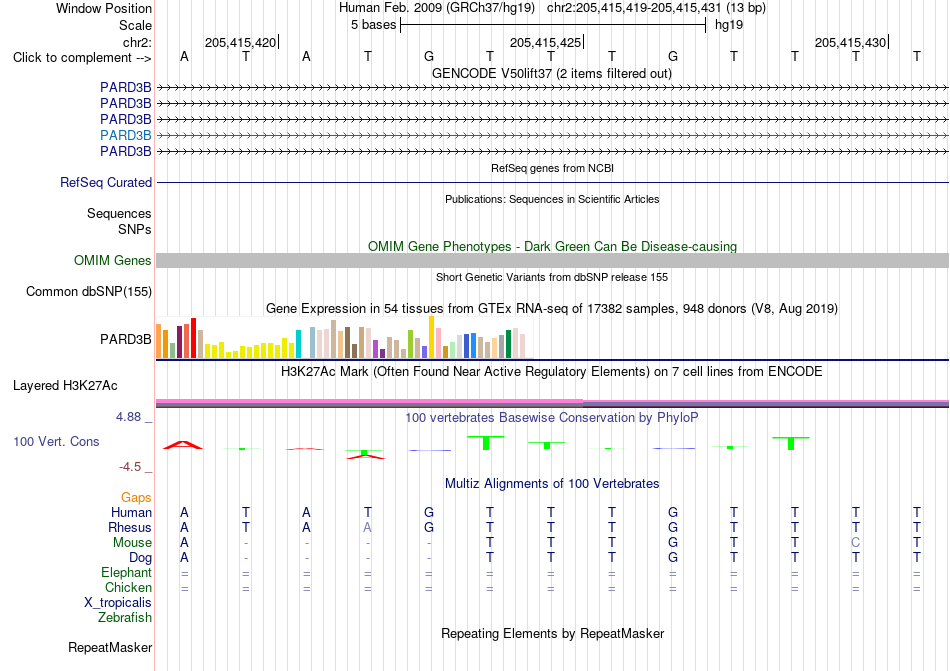Click the Sequences subtrack label
This screenshot has width=950, height=671.
119,213
